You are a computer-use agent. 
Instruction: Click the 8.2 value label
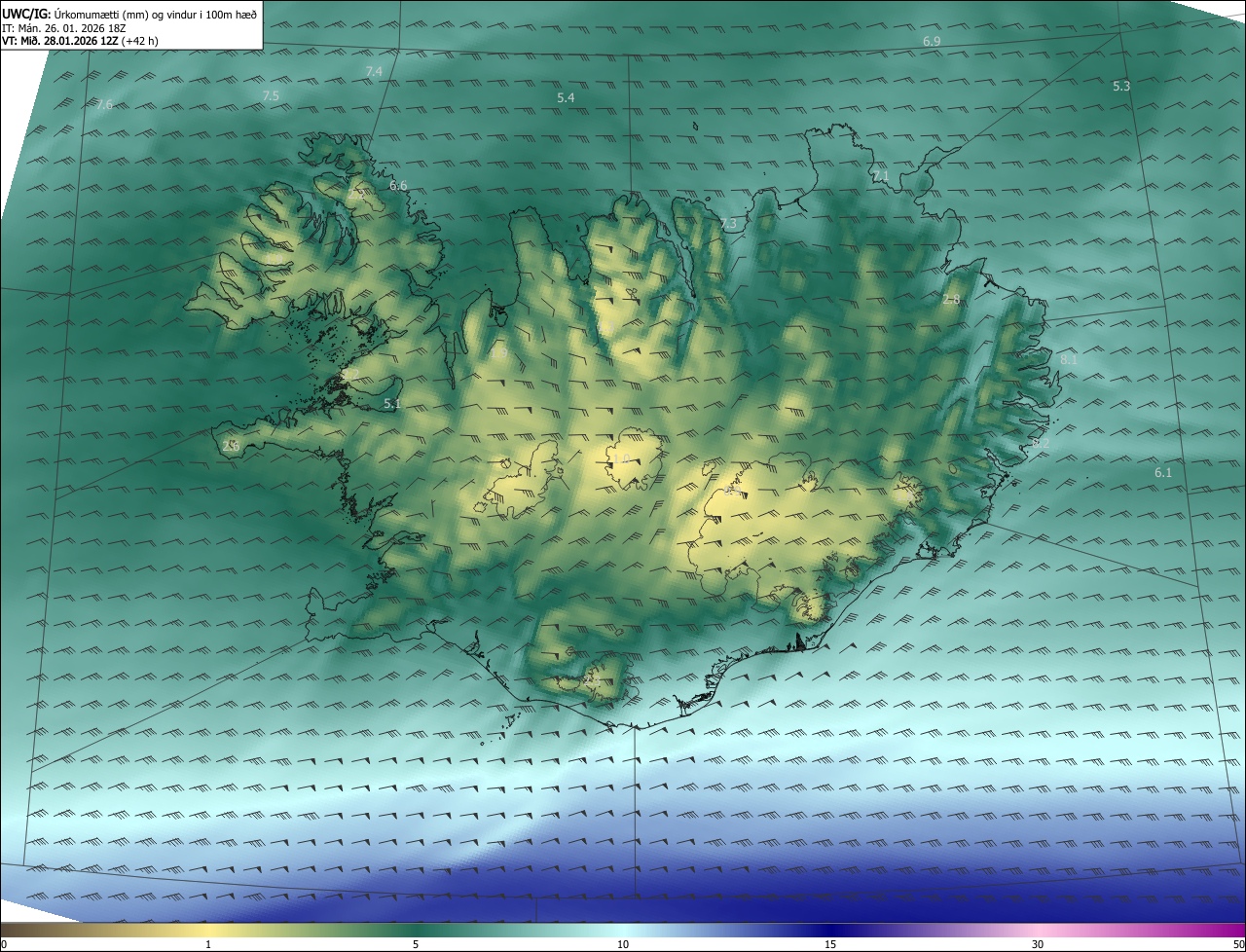[x=1041, y=444]
